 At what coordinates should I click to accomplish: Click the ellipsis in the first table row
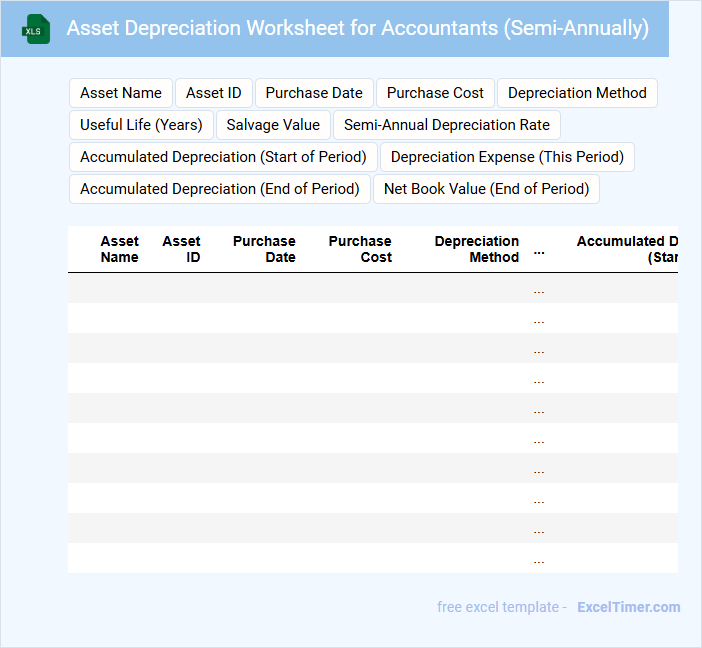pos(539,289)
